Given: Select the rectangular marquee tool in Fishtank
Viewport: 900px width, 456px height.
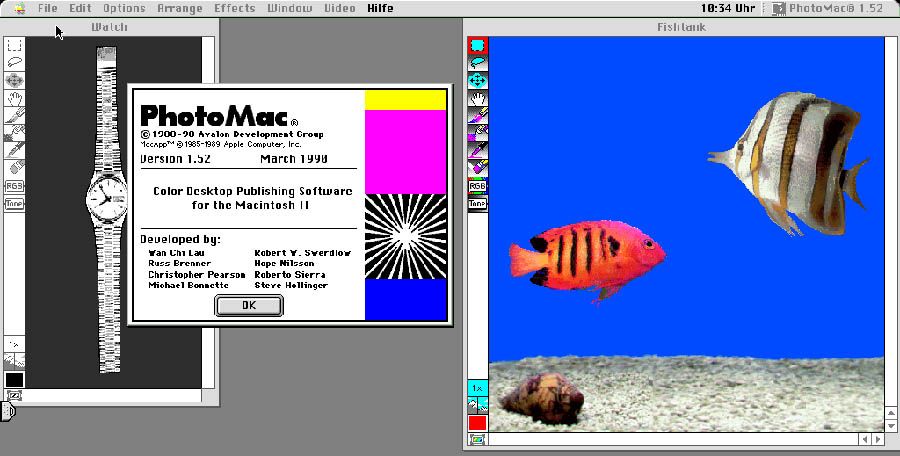Looking at the screenshot, I should point(478,46).
